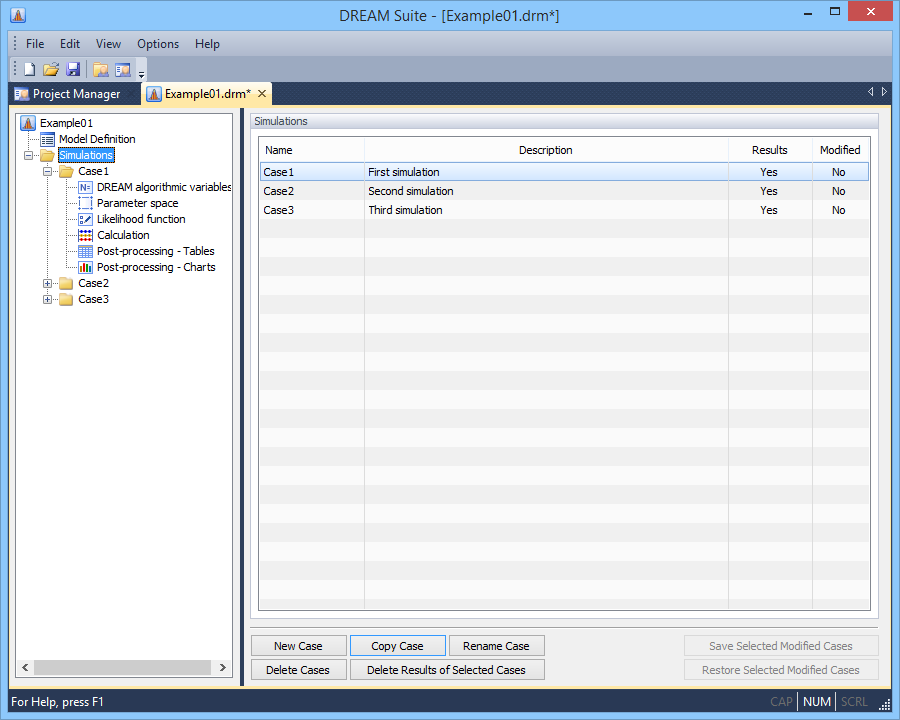This screenshot has width=900, height=720.
Task: Close the Example01.drm* tab
Action: (262, 94)
